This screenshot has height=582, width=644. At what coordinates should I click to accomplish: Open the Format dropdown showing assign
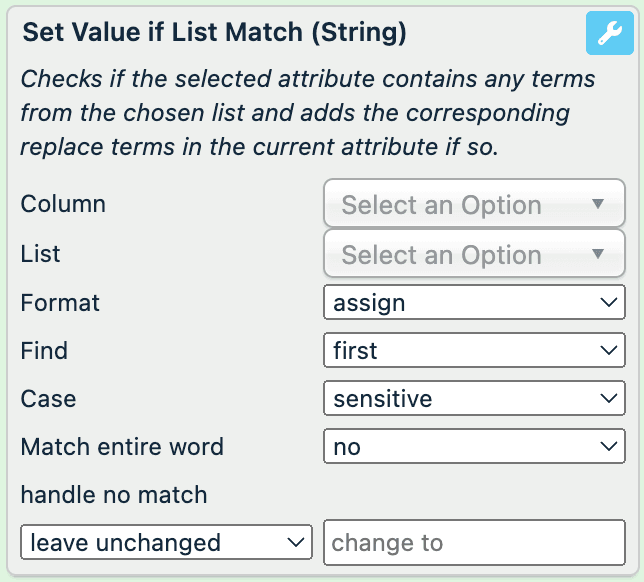[x=474, y=302]
